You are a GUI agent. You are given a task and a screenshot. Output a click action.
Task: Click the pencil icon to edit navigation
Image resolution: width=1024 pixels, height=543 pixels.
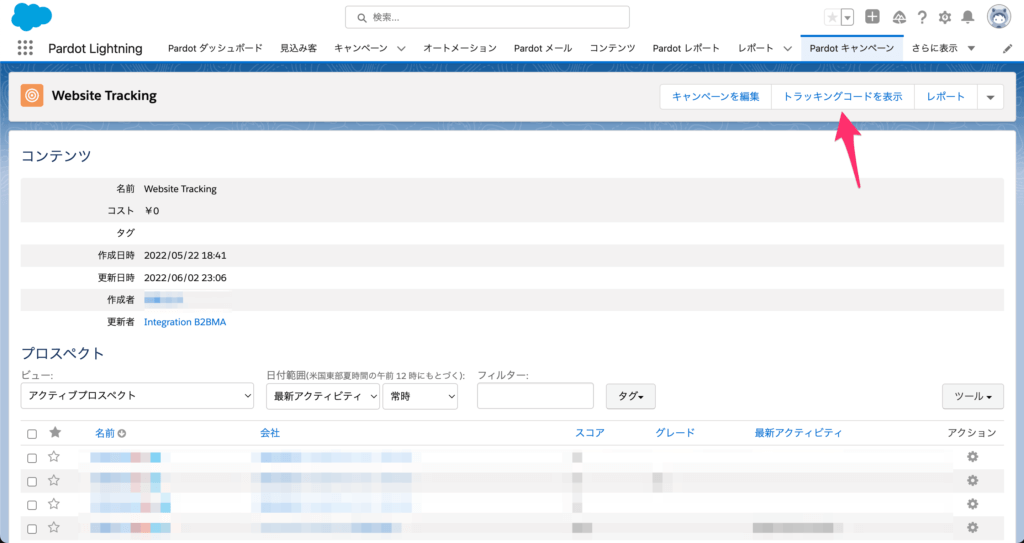tap(1008, 48)
